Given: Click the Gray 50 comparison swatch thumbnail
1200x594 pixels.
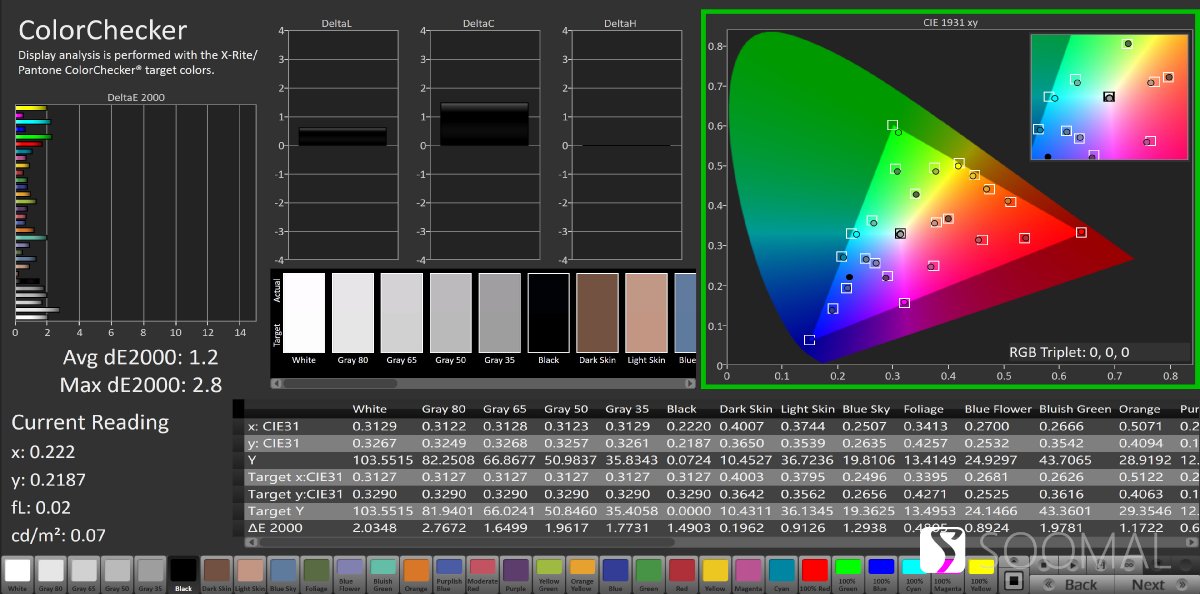Looking at the screenshot, I should [450, 312].
